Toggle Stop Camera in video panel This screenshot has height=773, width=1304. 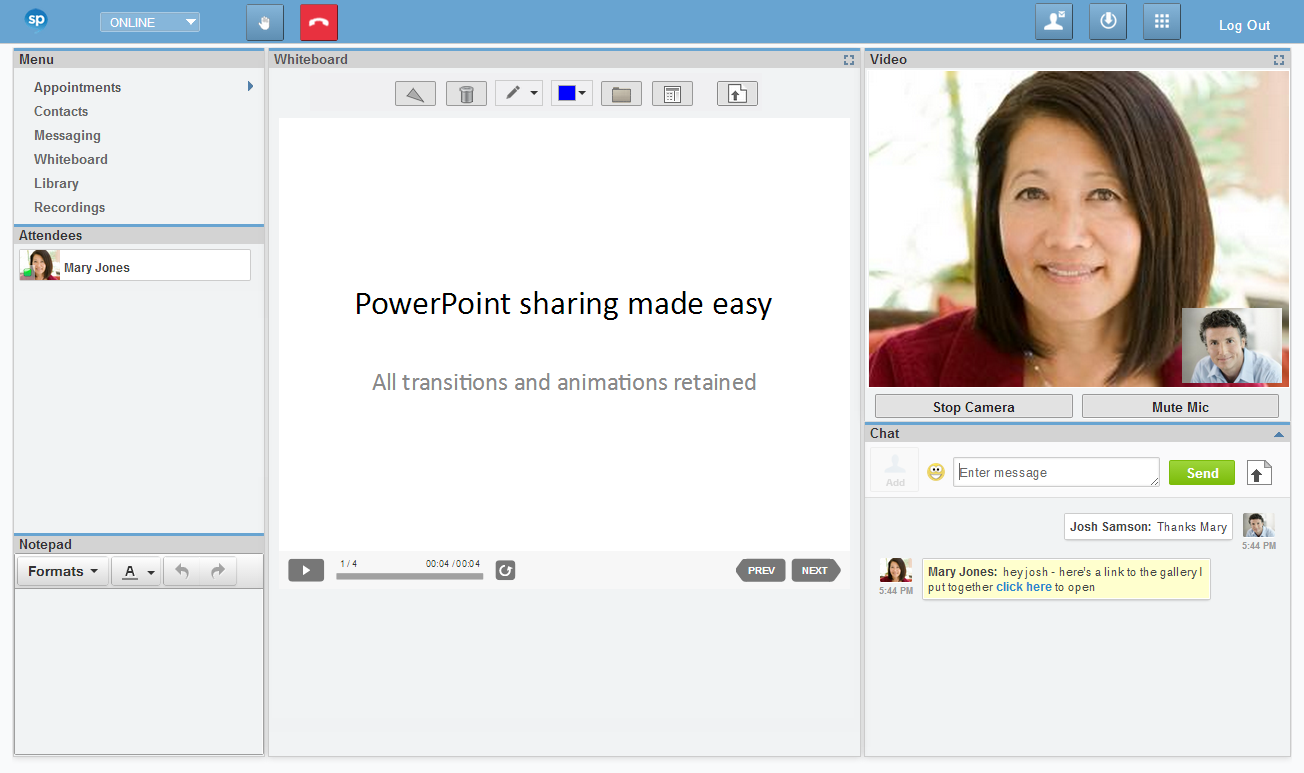(x=973, y=407)
